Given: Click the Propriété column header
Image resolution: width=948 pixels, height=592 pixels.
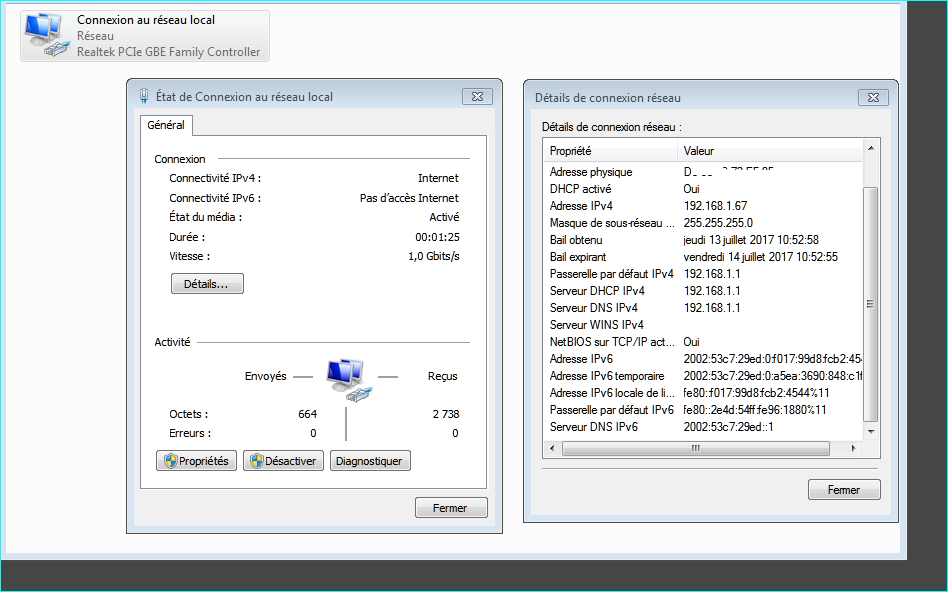Looking at the screenshot, I should pos(610,151).
